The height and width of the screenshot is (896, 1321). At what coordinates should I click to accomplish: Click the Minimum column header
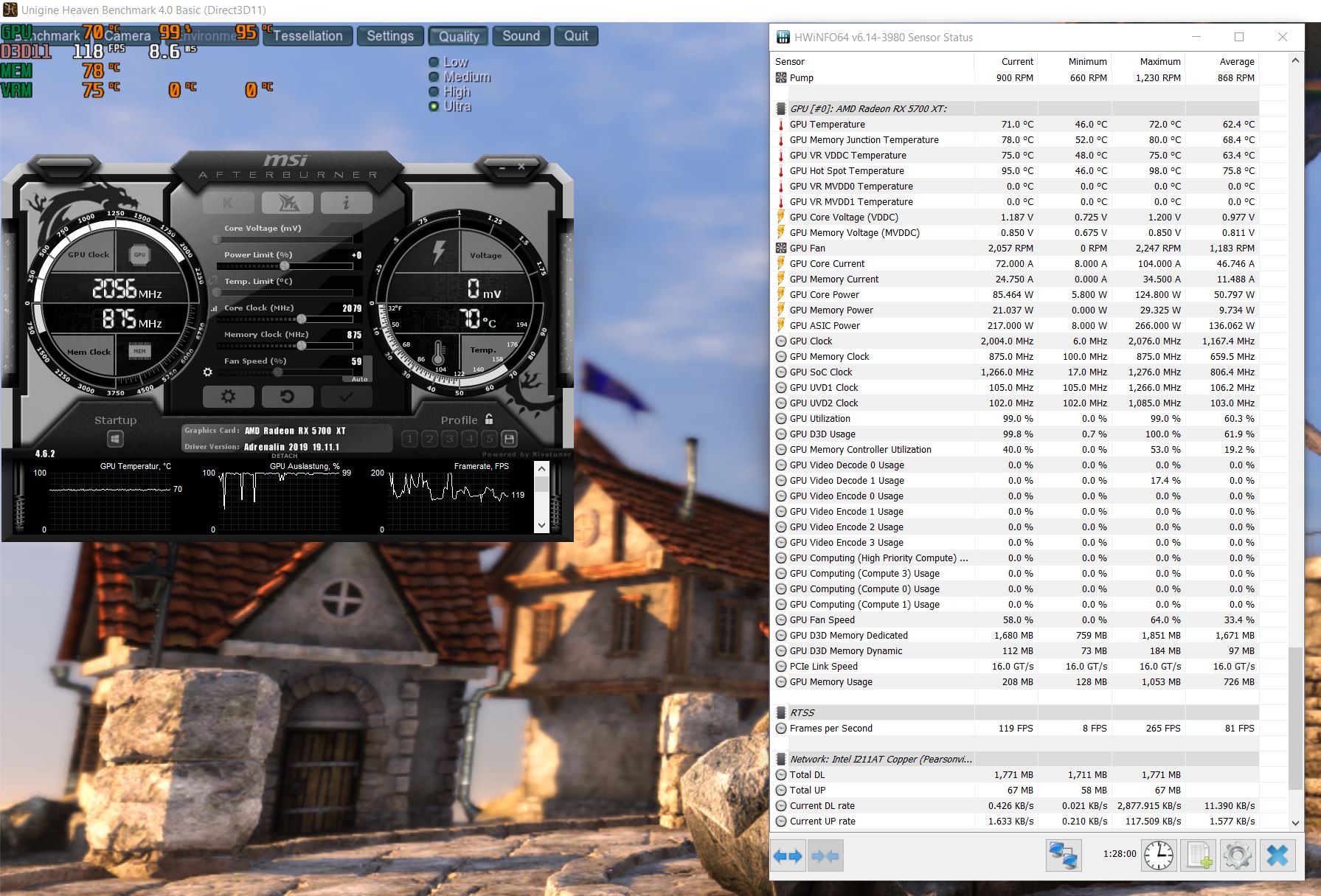click(x=1074, y=61)
